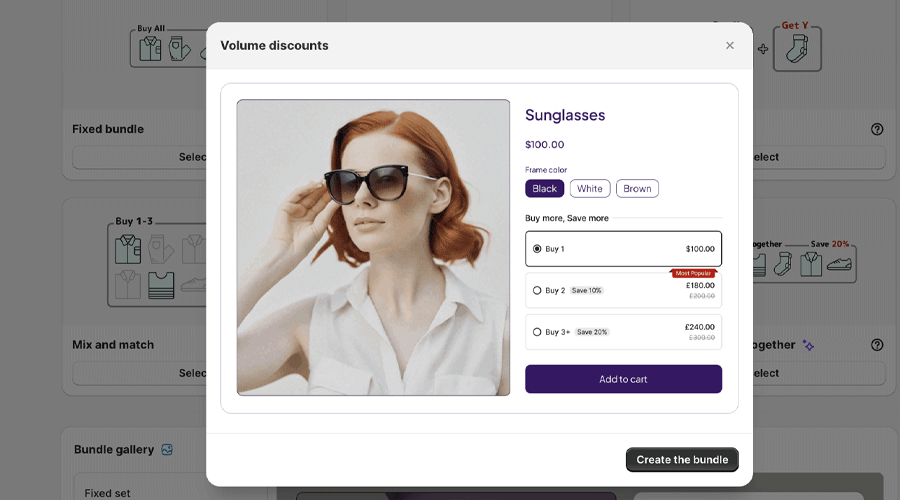Click the Most Popular badge
Image resolution: width=900 pixels, height=500 pixels.
[693, 273]
